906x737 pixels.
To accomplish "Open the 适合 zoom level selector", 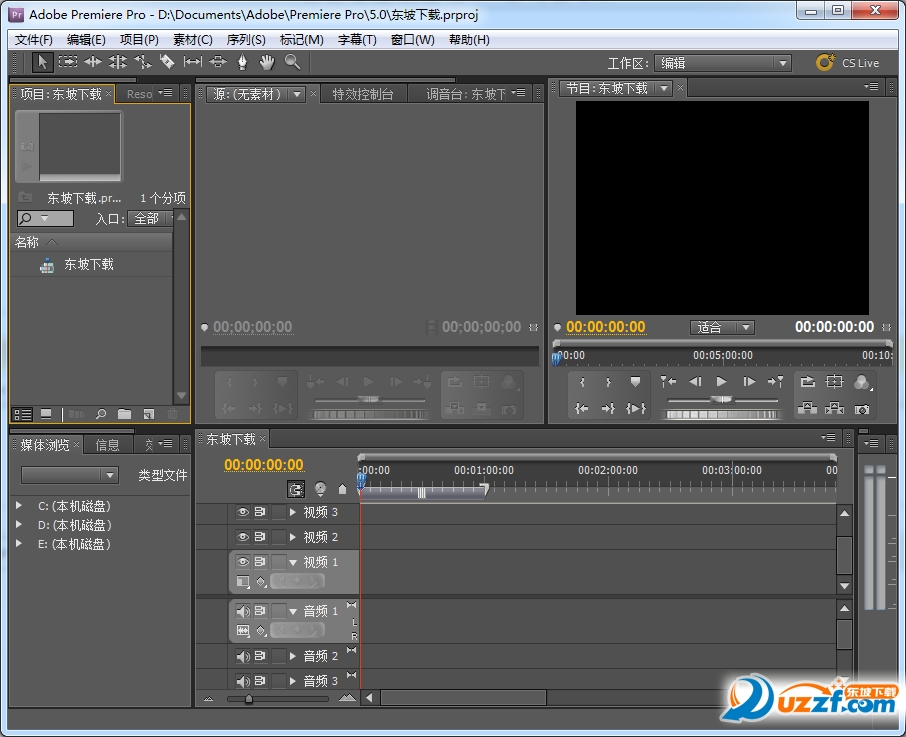I will [x=722, y=327].
